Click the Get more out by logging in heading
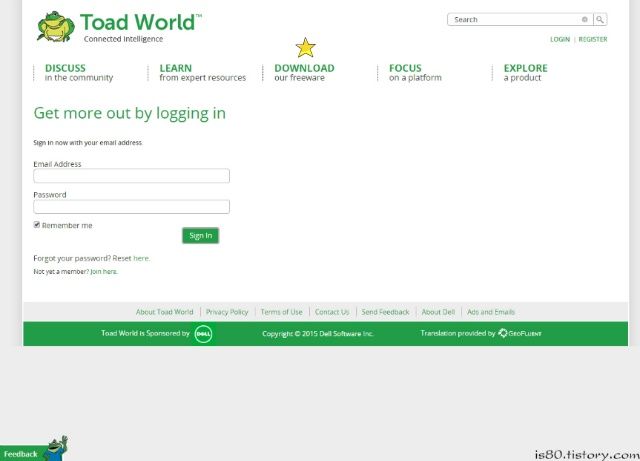The height and width of the screenshot is (461, 640). click(129, 114)
